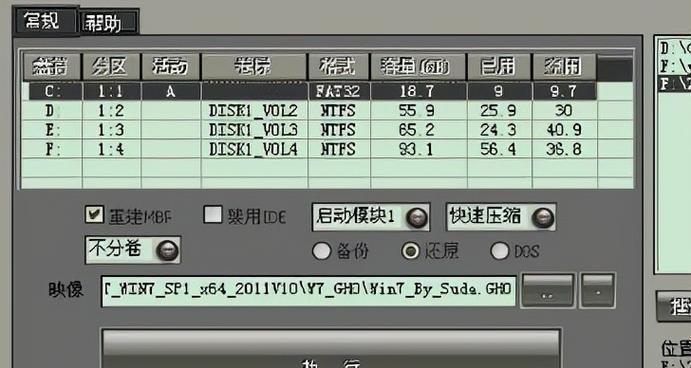This screenshot has width=691, height=368.
Task: Click the 已用 column header
Action: (499, 67)
